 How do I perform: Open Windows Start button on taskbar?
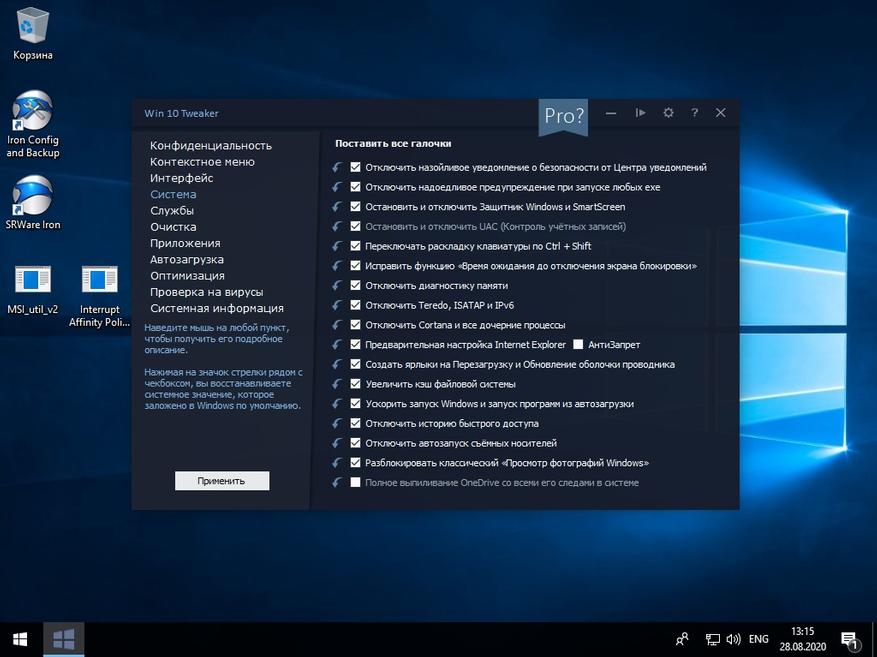pyautogui.click(x=20, y=640)
